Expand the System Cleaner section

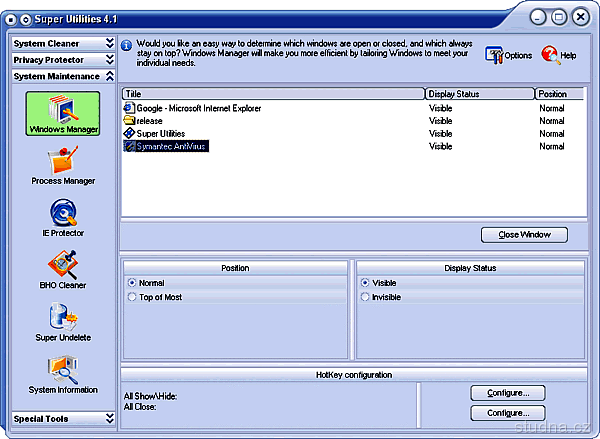point(63,44)
